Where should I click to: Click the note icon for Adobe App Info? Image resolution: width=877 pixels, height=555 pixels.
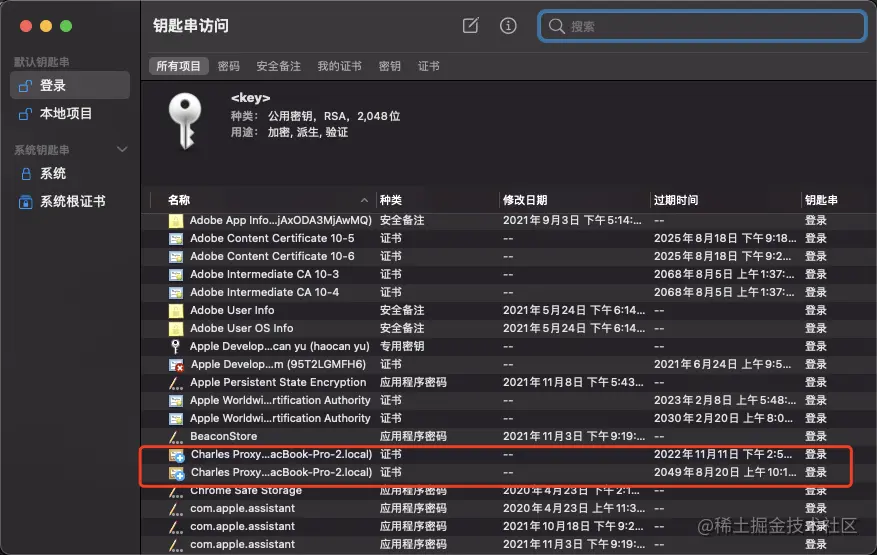tap(176, 220)
